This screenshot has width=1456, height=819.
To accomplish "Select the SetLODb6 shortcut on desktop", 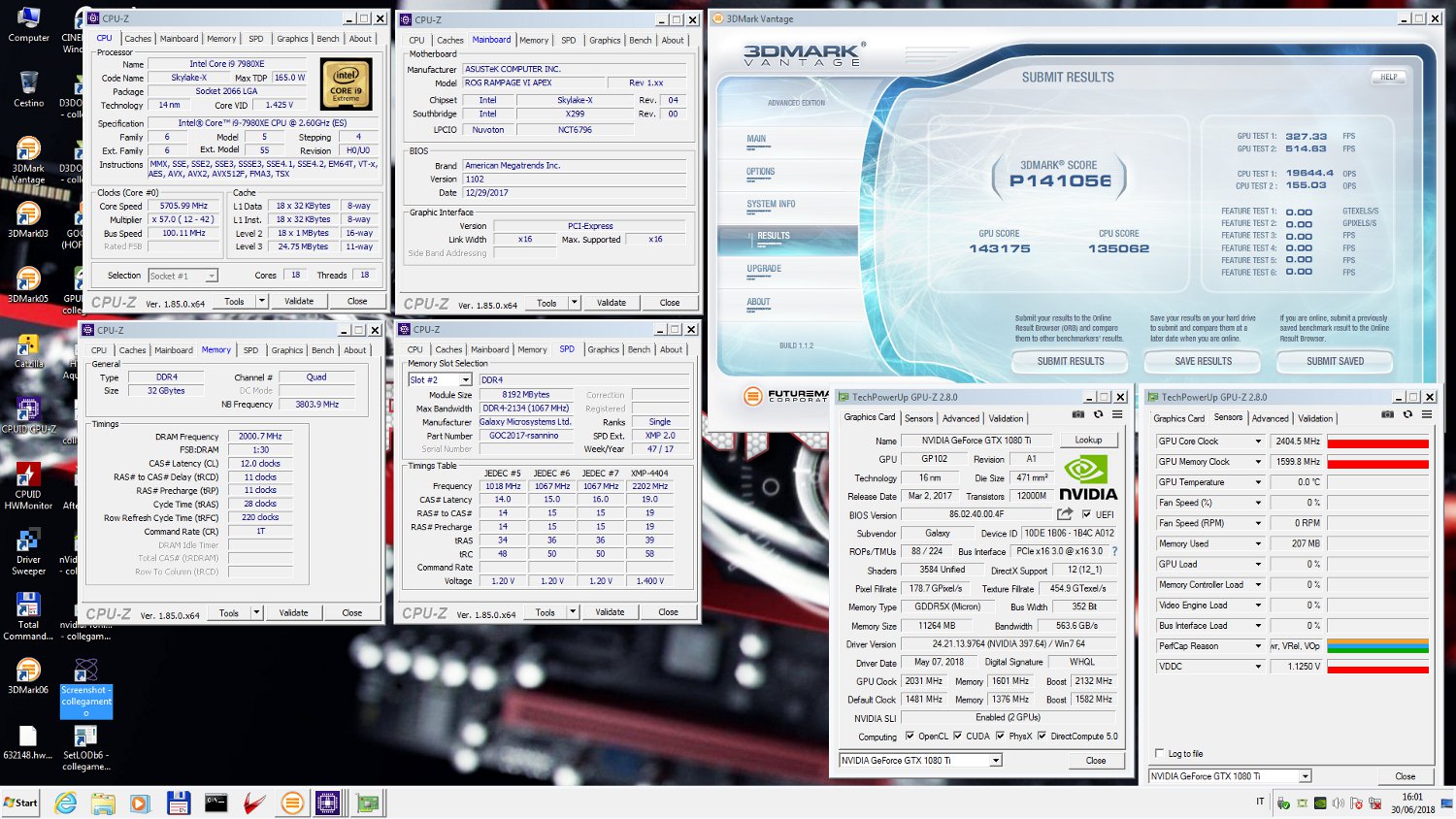I will click(86, 747).
